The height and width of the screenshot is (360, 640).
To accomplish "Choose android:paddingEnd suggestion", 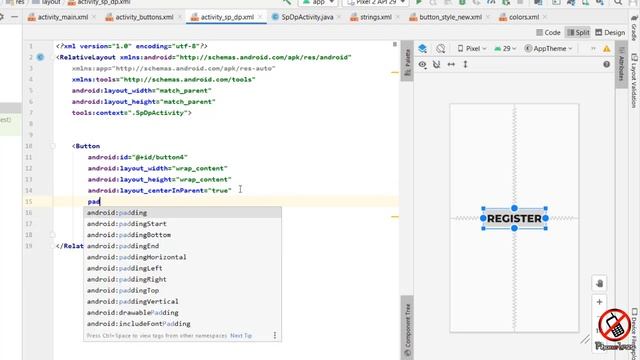I will (x=182, y=246).
